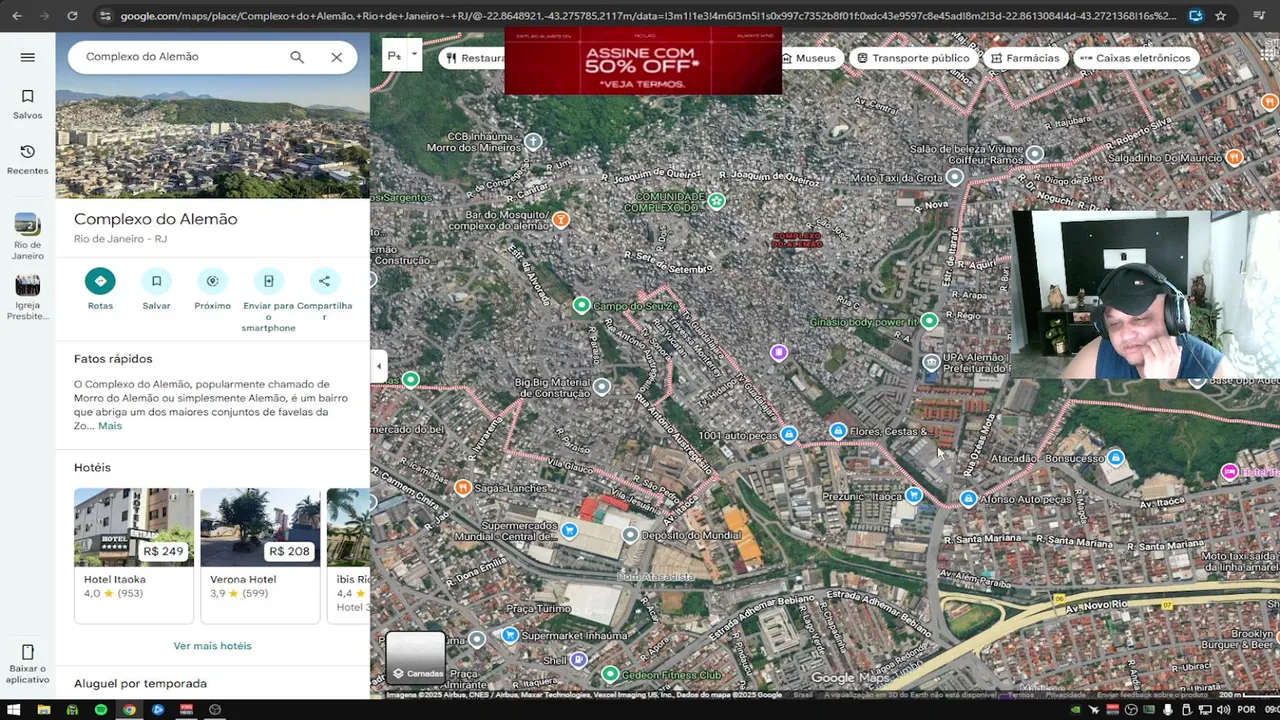This screenshot has height=720, width=1280.
Task: Click the 1001 auto peças pin
Action: [789, 434]
